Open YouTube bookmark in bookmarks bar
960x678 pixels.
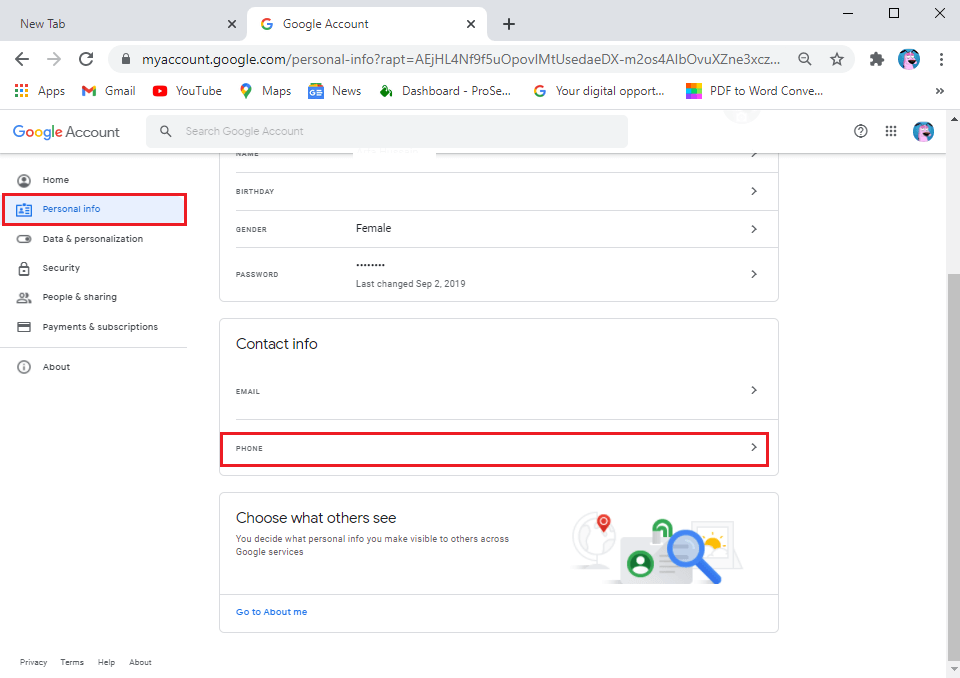187,91
